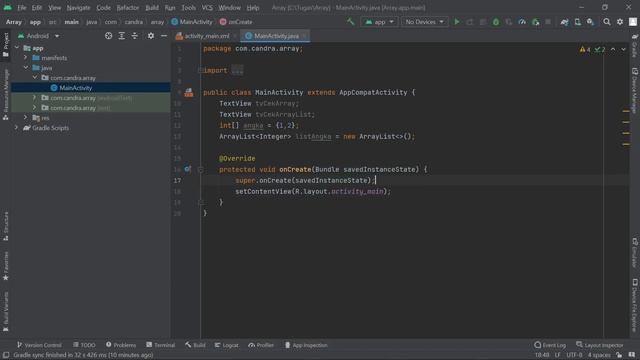Open the Problems tool window
Viewport: 640px width, 360px height.
(x=121, y=345)
